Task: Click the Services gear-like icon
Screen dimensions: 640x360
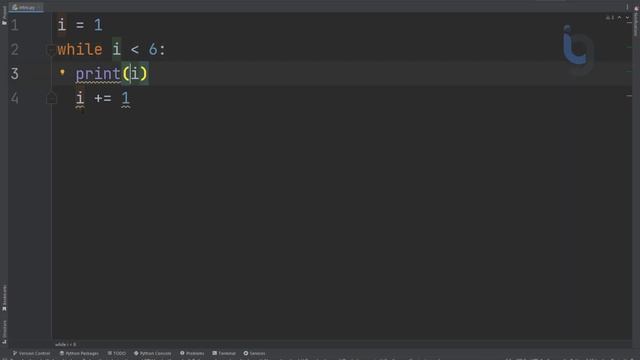Action: pyautogui.click(x=246, y=353)
